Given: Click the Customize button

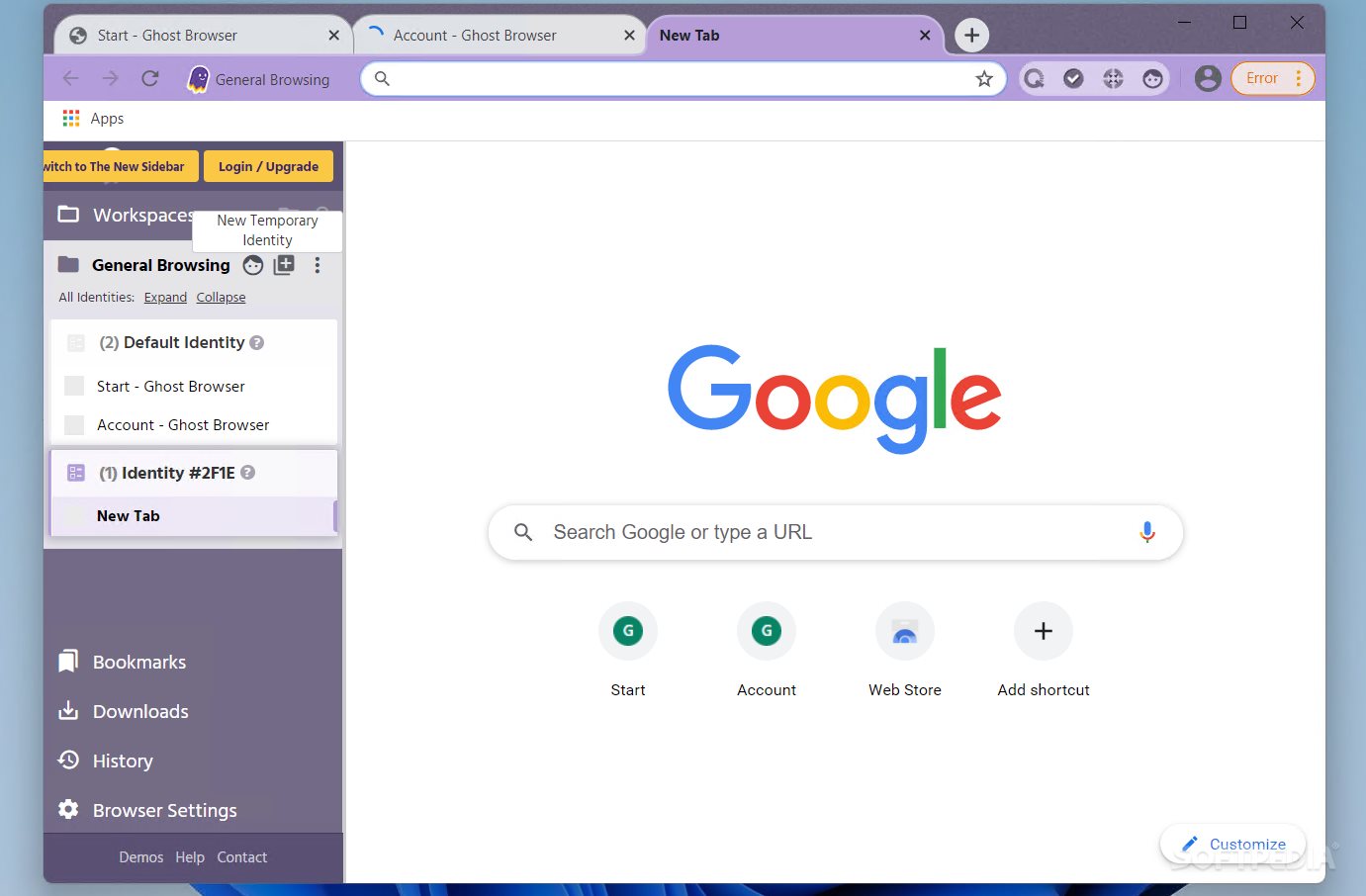Looking at the screenshot, I should tap(1233, 845).
